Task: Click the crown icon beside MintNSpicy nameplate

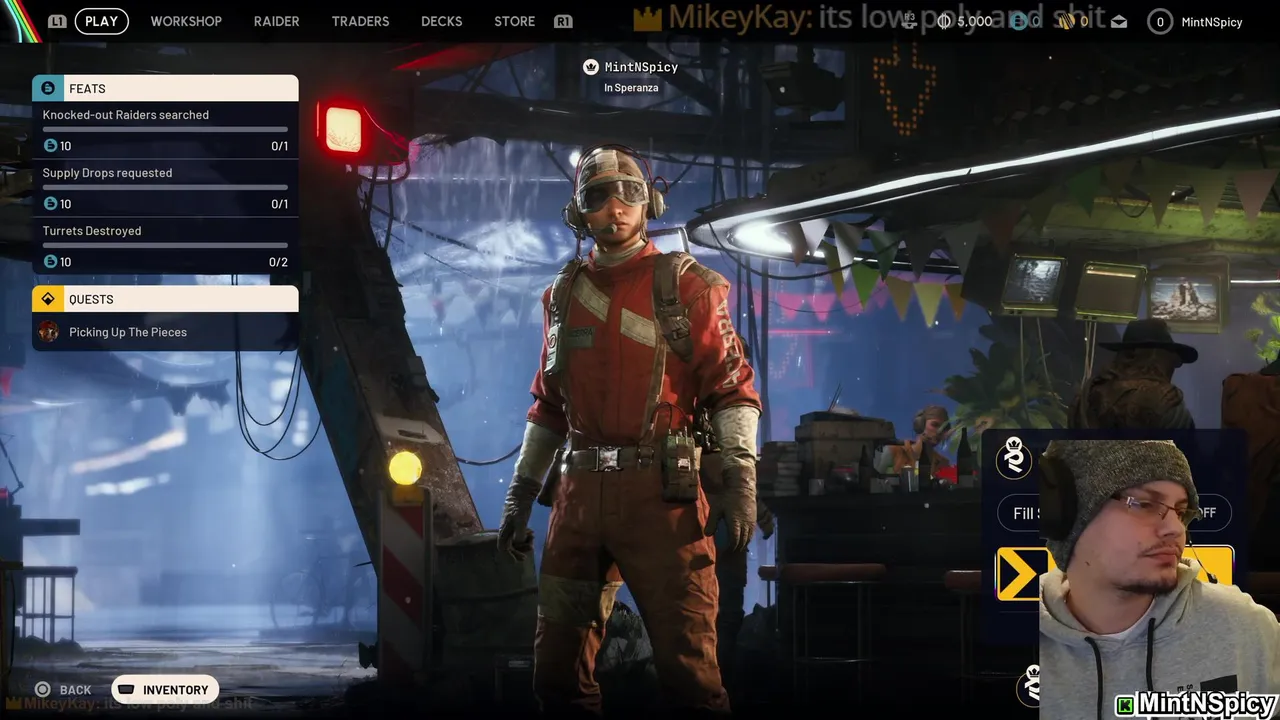Action: click(591, 67)
